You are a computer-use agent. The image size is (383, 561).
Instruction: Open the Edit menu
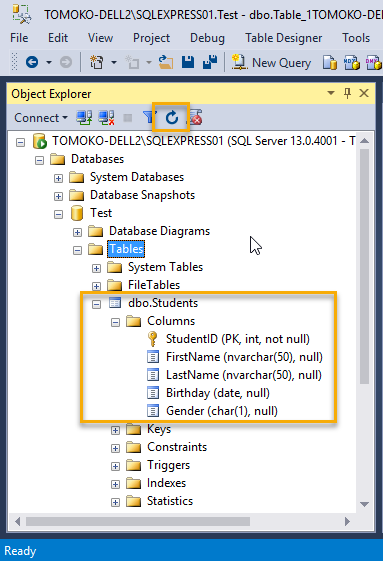pyautogui.click(x=58, y=38)
